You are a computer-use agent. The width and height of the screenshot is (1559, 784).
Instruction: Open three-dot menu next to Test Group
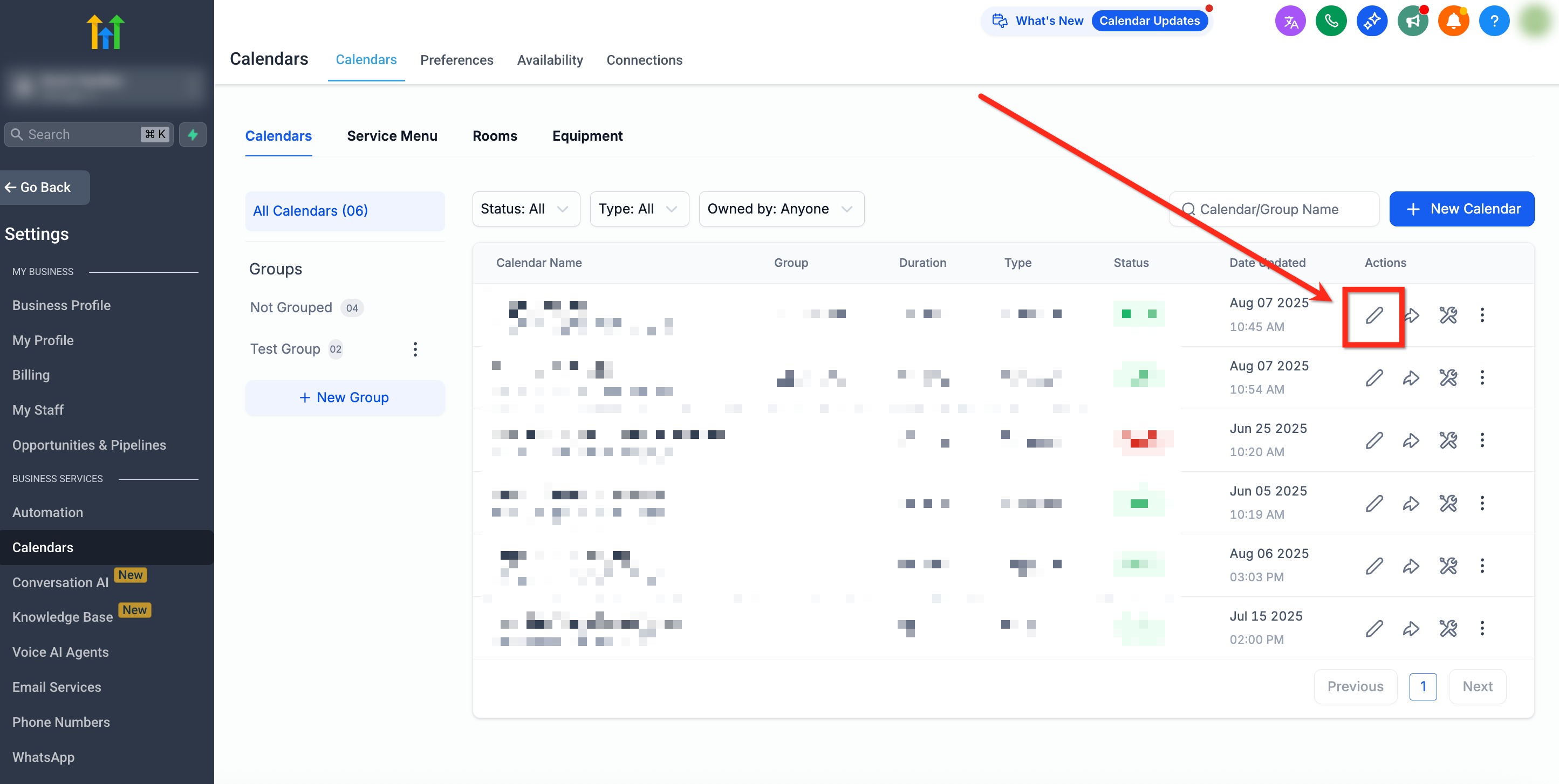click(x=415, y=349)
